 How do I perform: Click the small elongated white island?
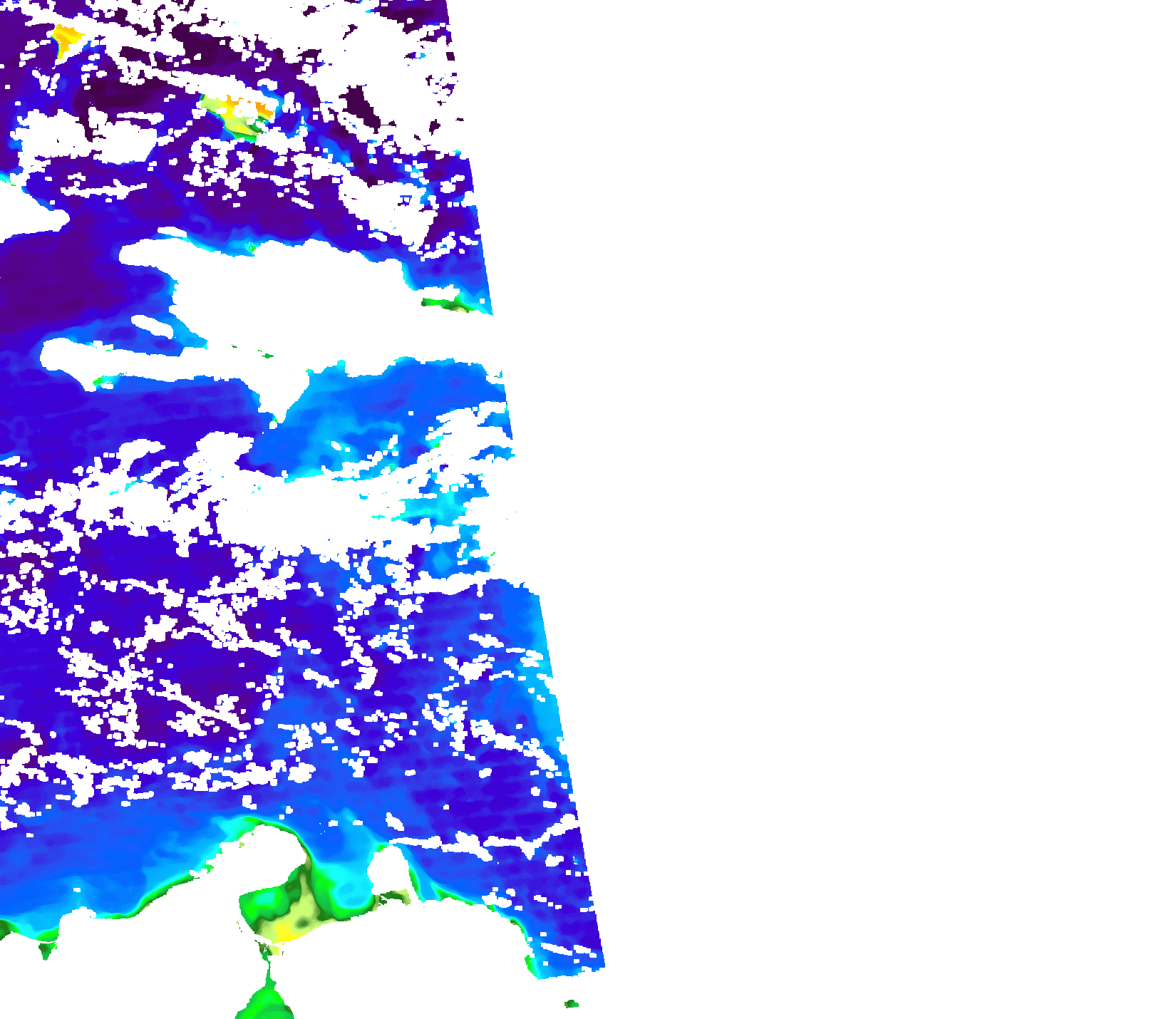click(152, 326)
